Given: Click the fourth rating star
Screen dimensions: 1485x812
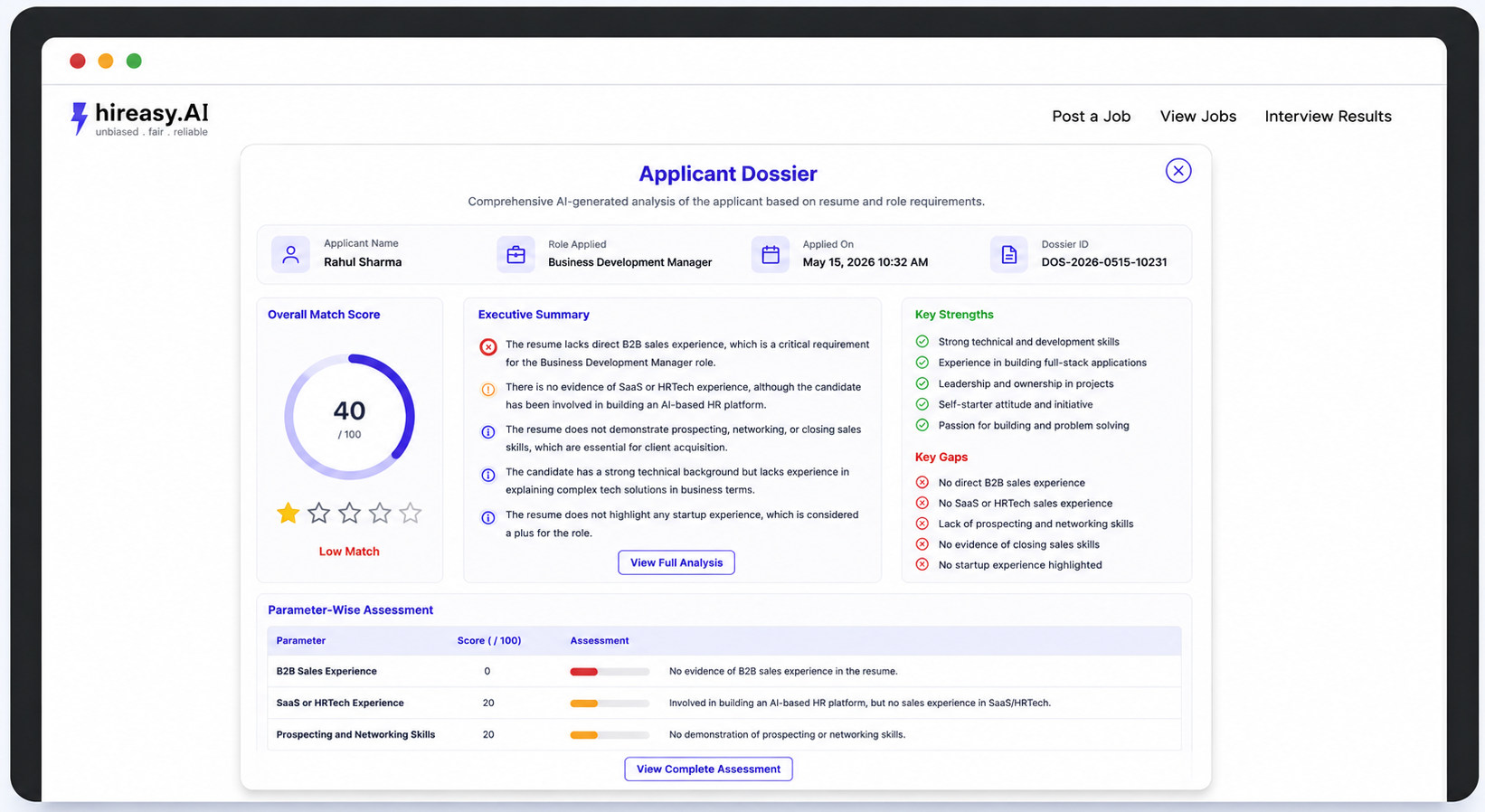Looking at the screenshot, I should [x=380, y=514].
